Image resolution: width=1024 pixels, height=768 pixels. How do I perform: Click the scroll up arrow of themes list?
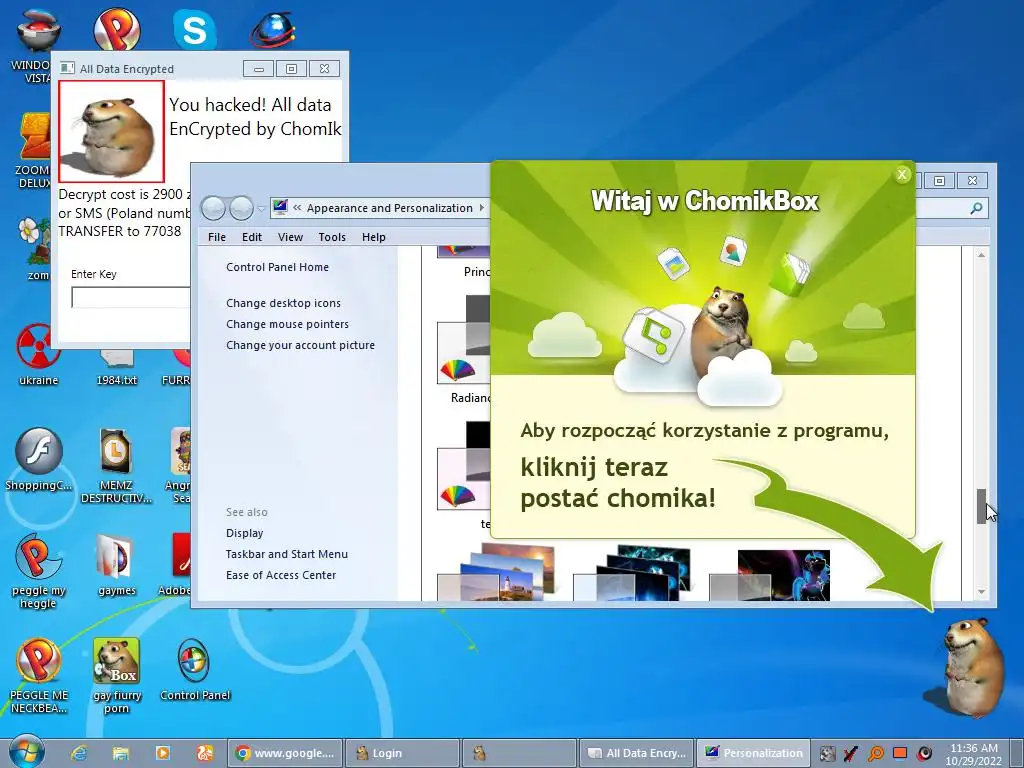[981, 255]
